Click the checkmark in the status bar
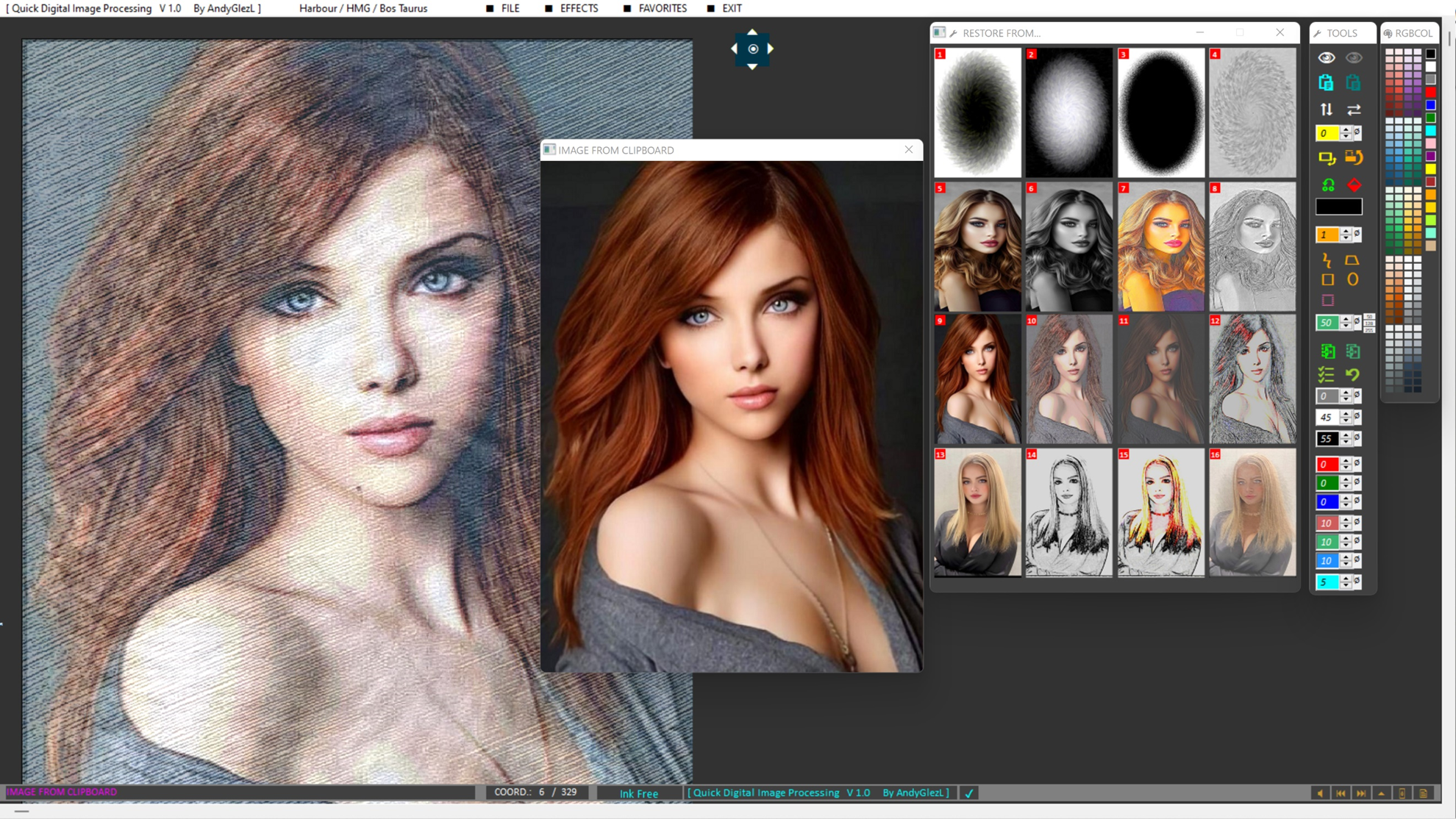 pos(968,793)
